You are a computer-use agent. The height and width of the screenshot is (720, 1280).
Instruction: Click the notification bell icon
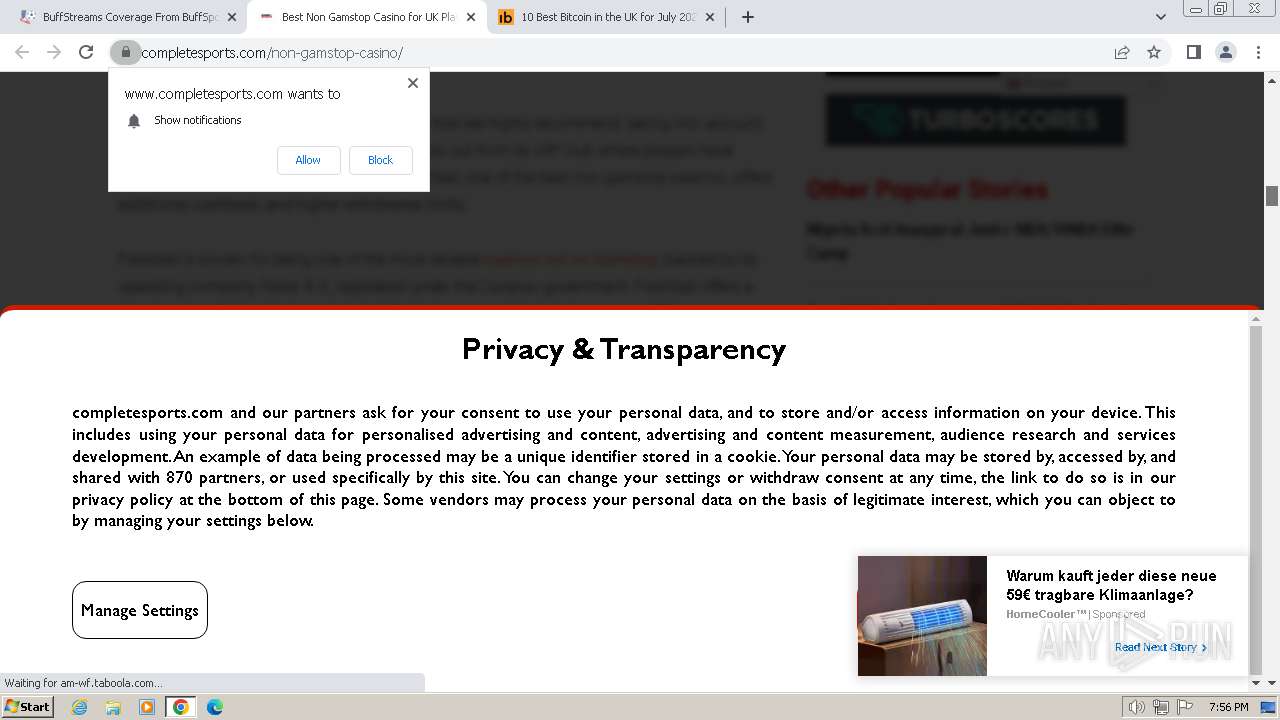pyautogui.click(x=134, y=121)
